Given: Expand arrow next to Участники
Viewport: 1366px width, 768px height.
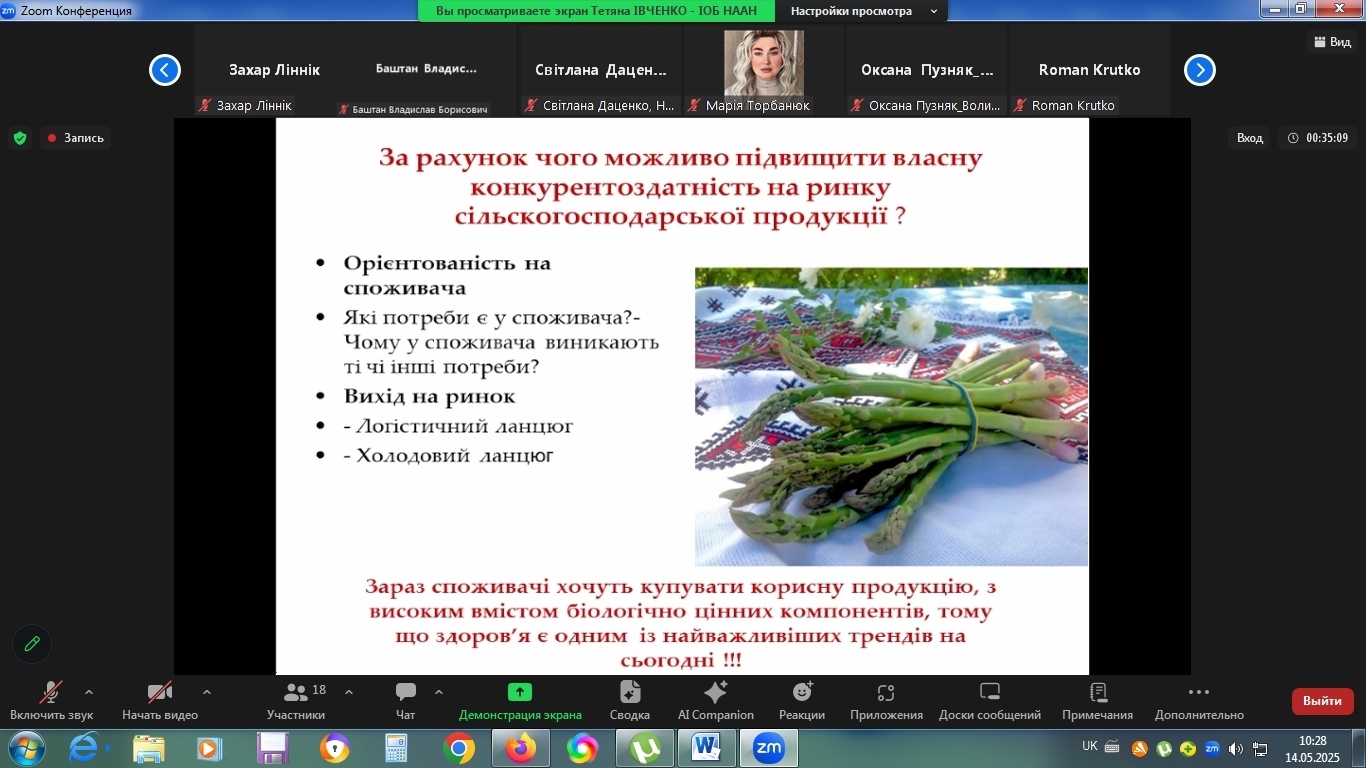Looking at the screenshot, I should 349,692.
